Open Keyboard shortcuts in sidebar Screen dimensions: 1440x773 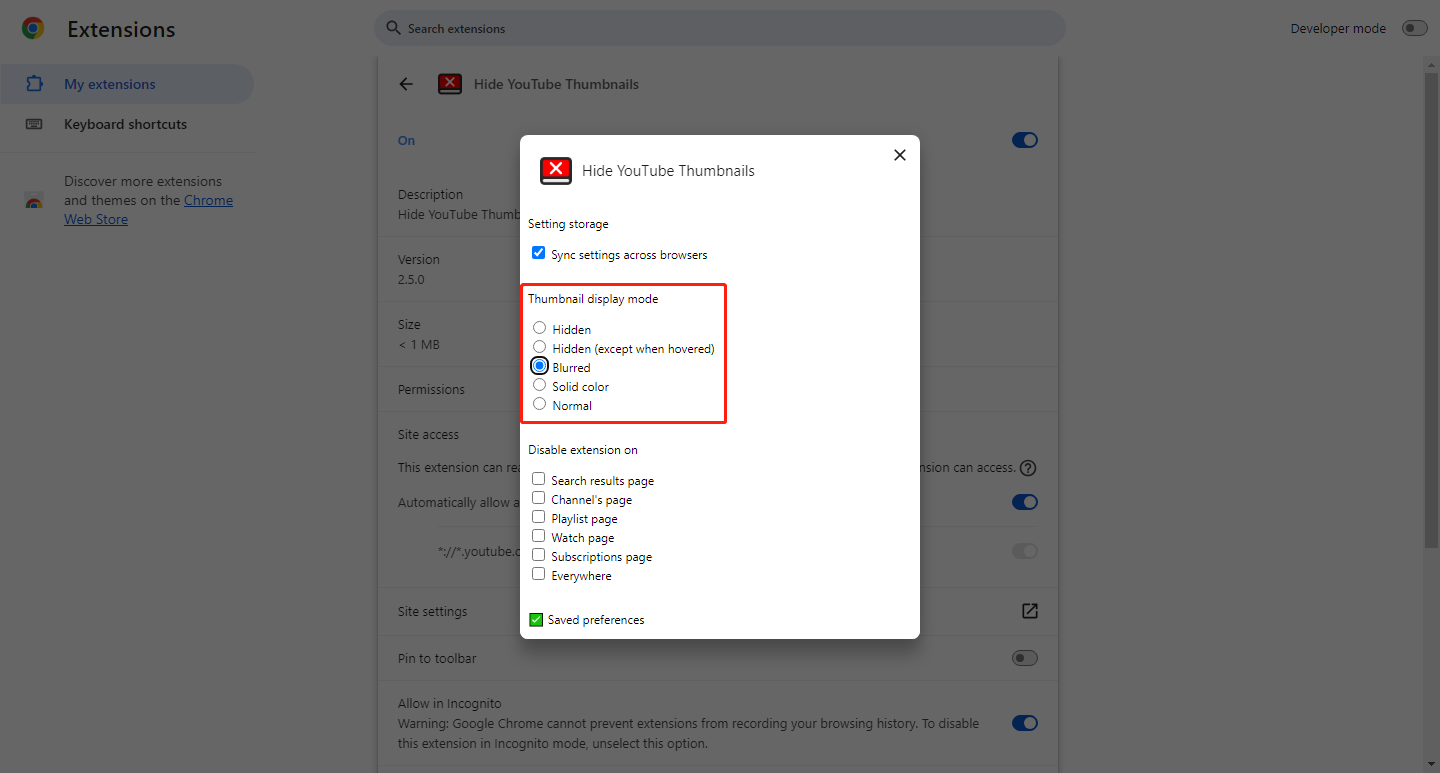click(x=126, y=124)
